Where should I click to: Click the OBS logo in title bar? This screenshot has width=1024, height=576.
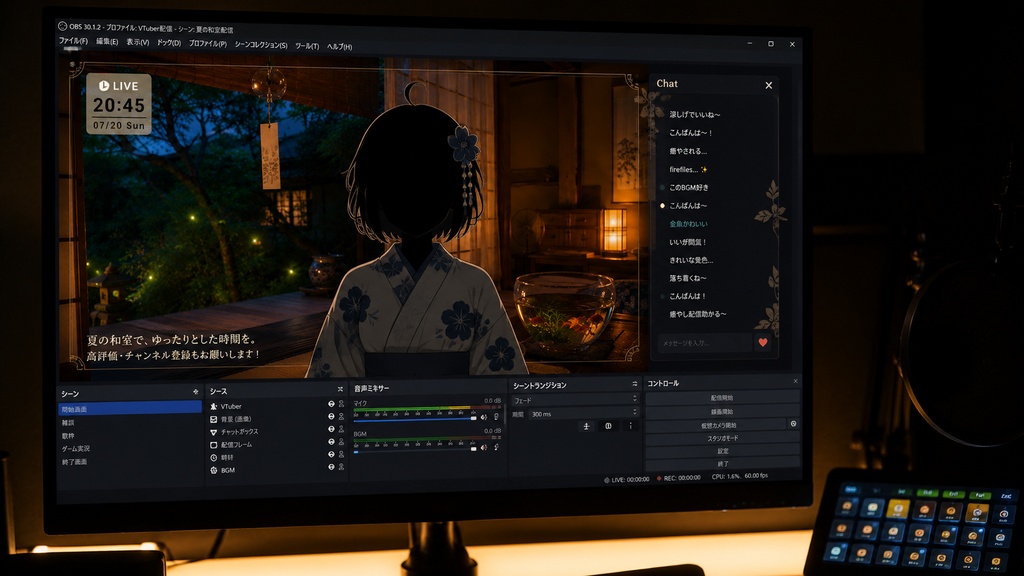pyautogui.click(x=62, y=26)
